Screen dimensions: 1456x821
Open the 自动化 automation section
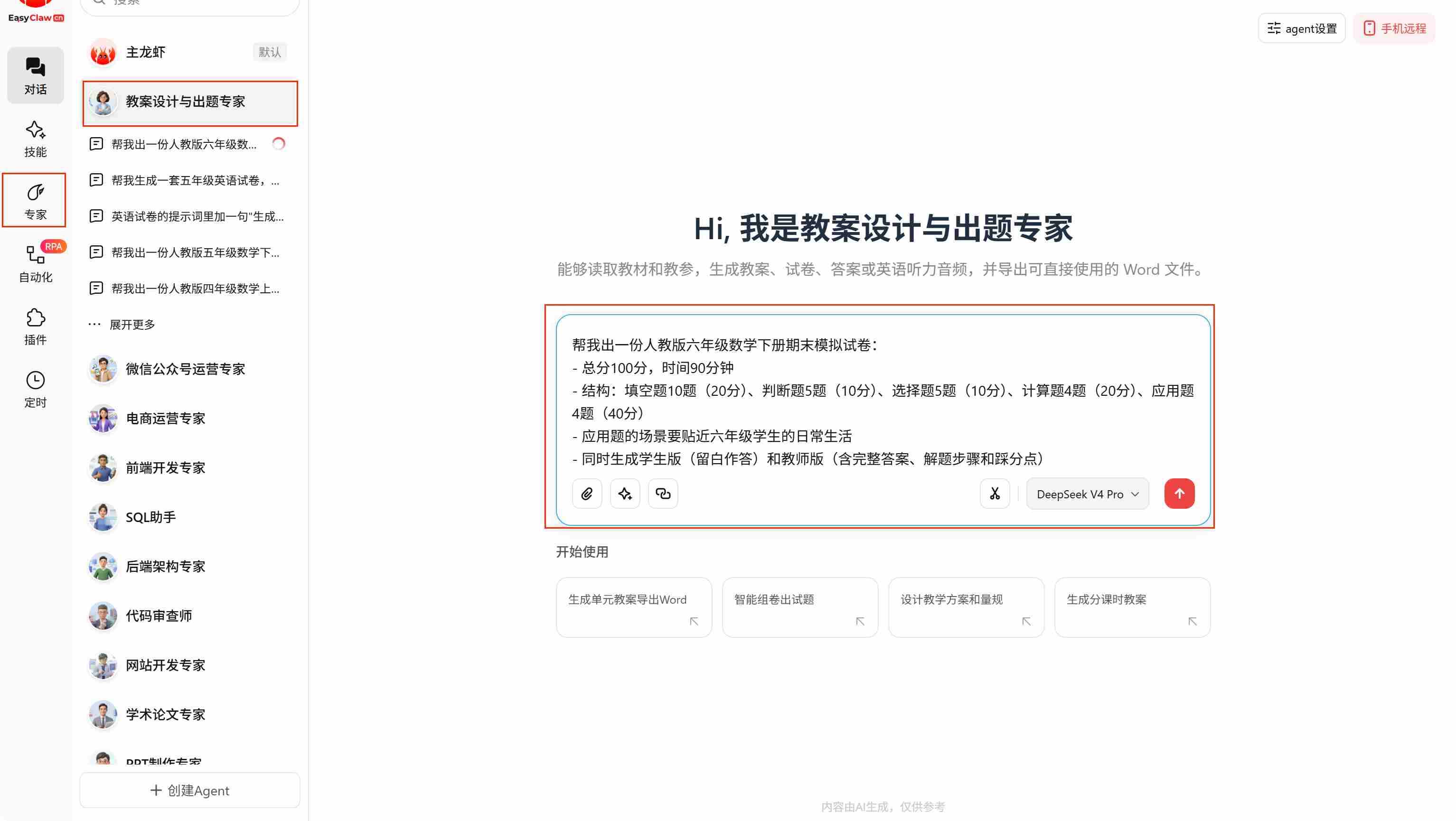tap(35, 263)
